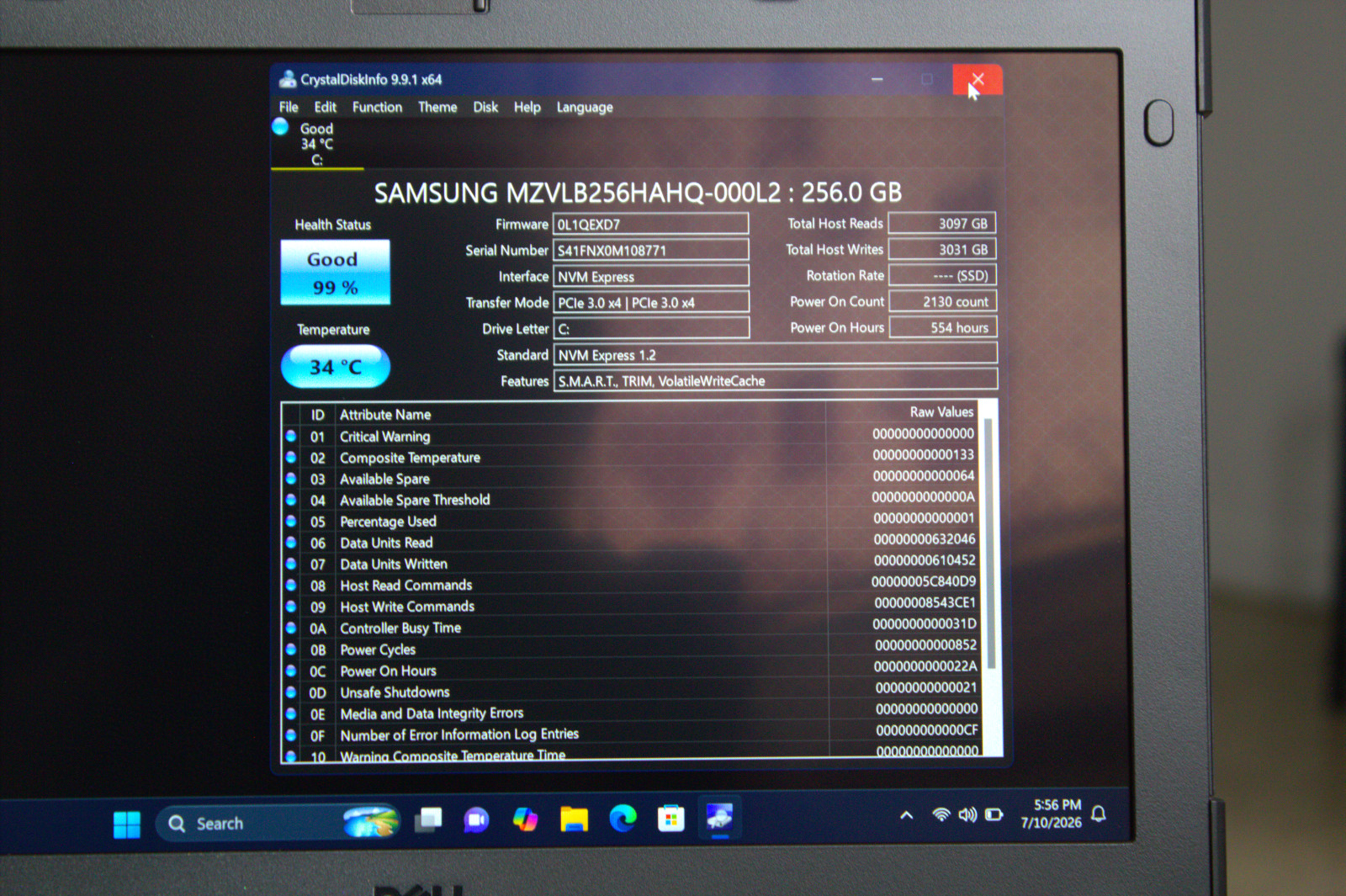Click status dot for Available Spare Threshold row
The width and height of the screenshot is (1346, 896).
(x=291, y=500)
